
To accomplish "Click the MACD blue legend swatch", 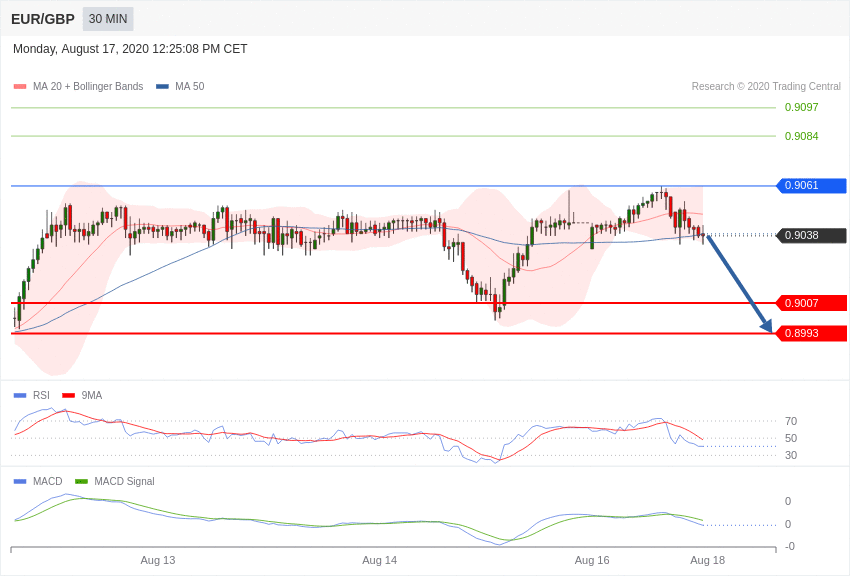I will click(20, 481).
